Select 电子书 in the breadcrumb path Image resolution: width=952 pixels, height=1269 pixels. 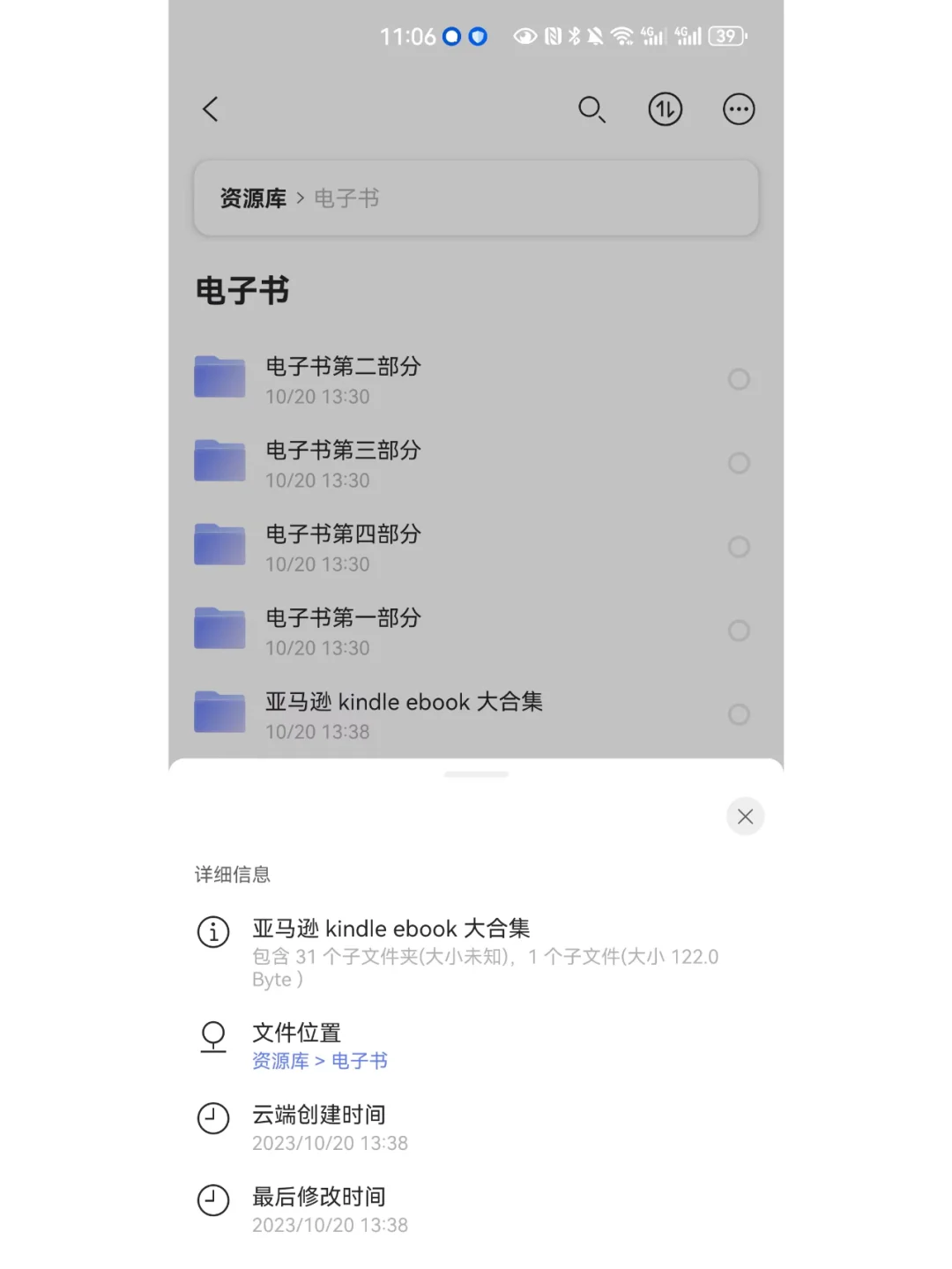pos(346,198)
